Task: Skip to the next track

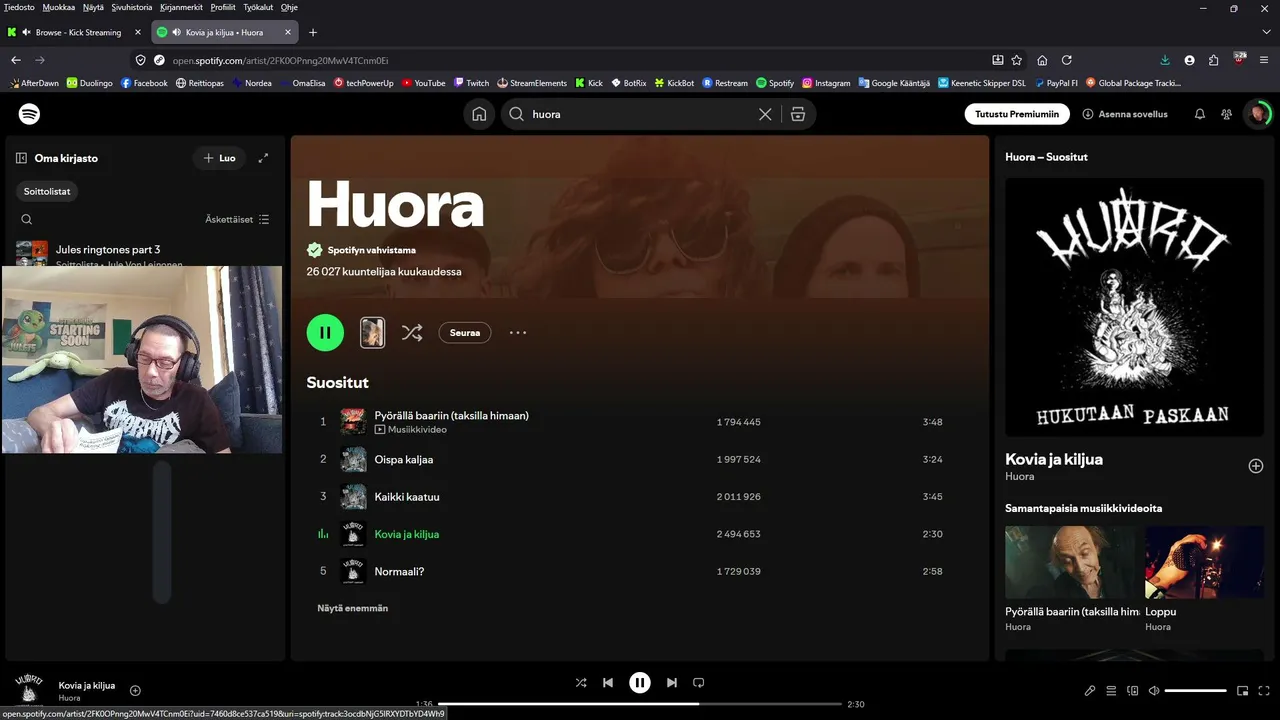Action: coord(672,683)
